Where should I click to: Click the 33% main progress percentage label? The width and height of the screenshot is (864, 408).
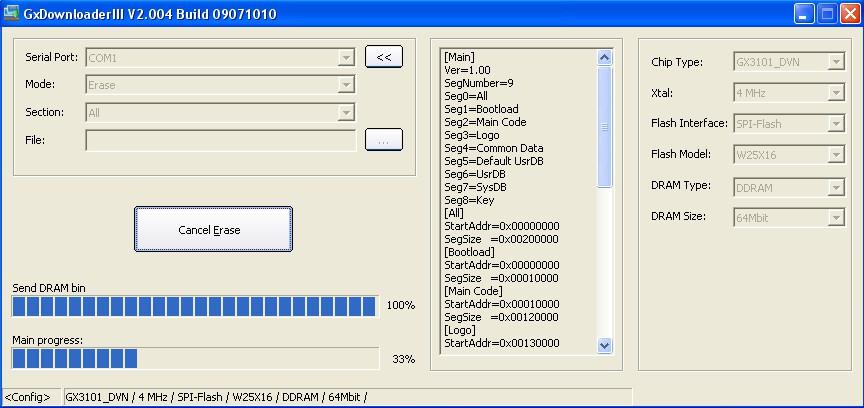(403, 359)
